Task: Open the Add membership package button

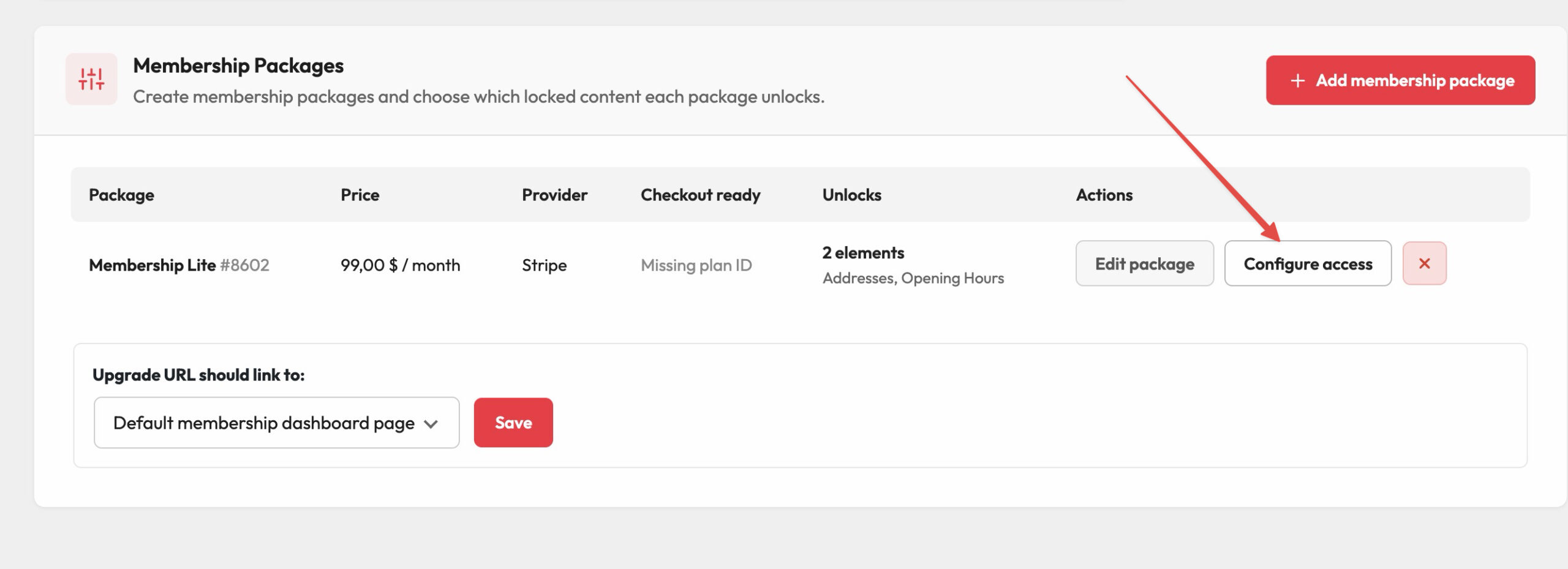Action: coord(1400,80)
